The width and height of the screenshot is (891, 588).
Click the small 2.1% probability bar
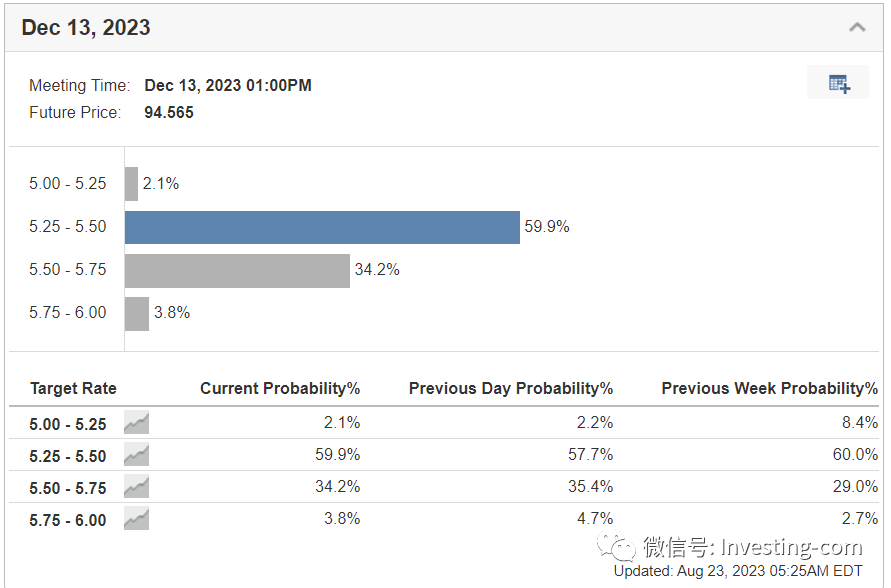[131, 184]
